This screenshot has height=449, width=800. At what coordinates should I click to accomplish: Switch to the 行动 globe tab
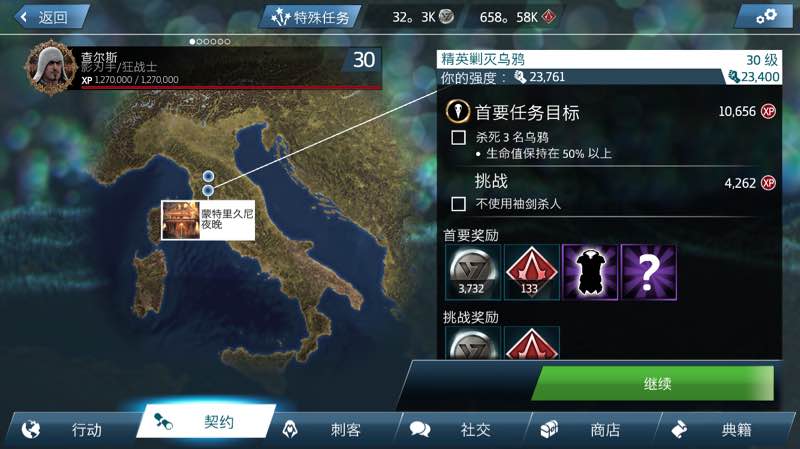71,429
